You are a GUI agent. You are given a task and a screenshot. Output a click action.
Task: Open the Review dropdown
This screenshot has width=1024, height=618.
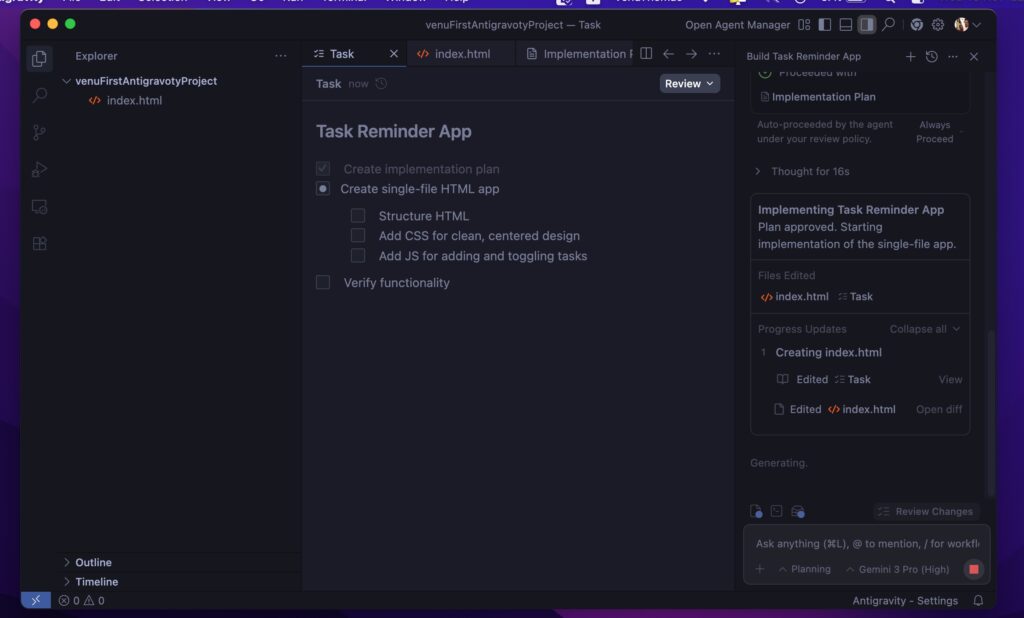689,84
